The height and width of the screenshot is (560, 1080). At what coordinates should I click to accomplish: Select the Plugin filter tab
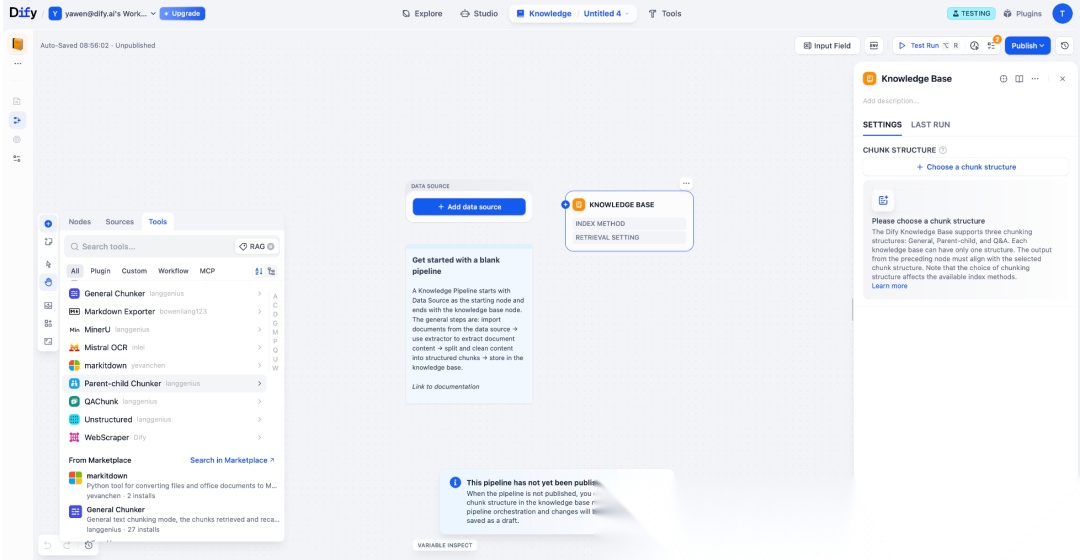click(x=101, y=271)
